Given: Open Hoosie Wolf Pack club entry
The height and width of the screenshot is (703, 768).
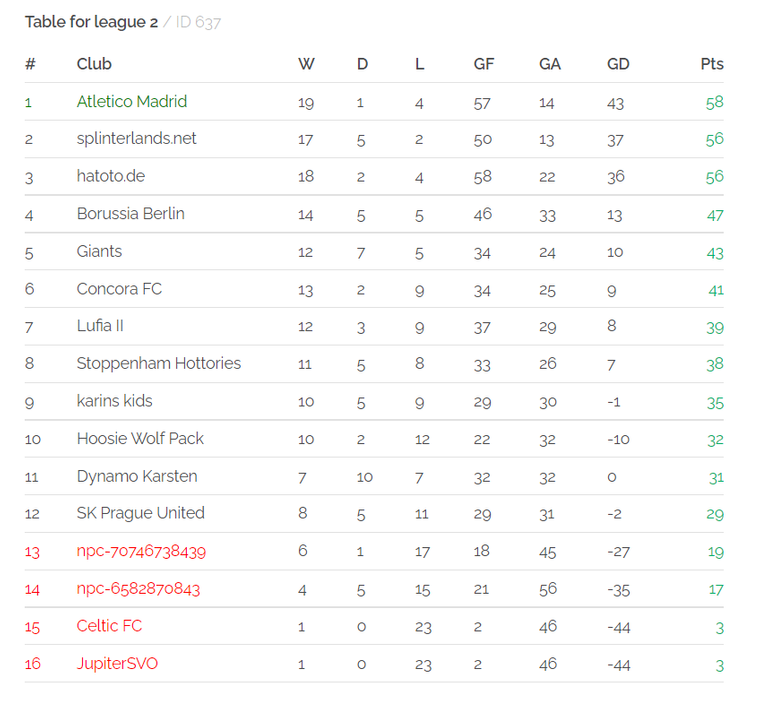Looking at the screenshot, I should click(140, 438).
